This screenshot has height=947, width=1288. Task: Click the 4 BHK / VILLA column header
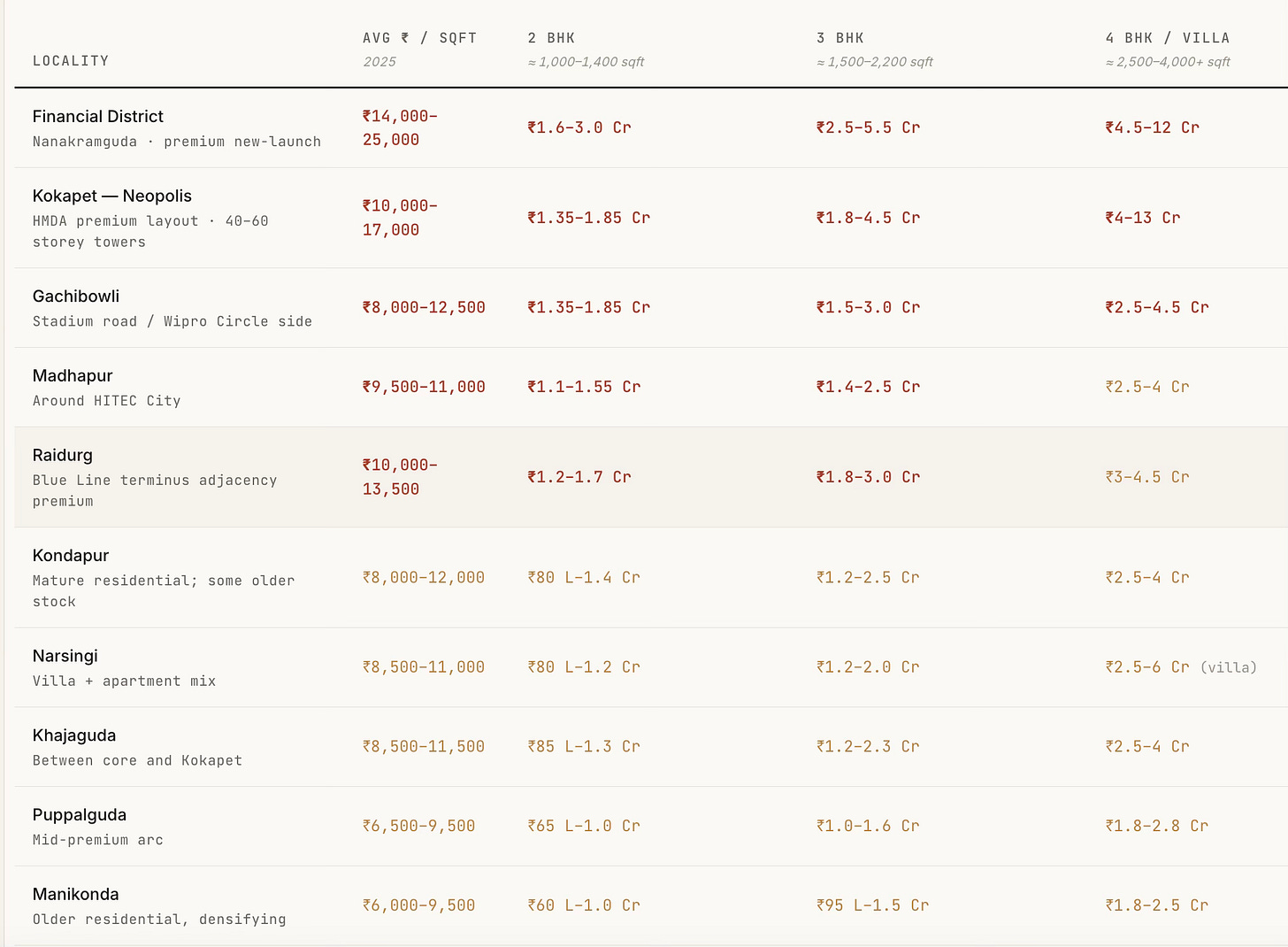click(x=1168, y=38)
